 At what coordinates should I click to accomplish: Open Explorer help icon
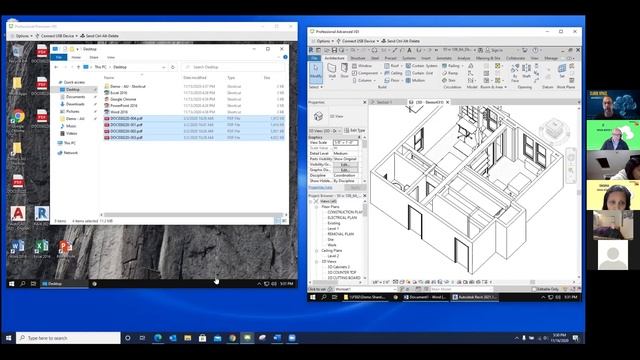(x=285, y=57)
